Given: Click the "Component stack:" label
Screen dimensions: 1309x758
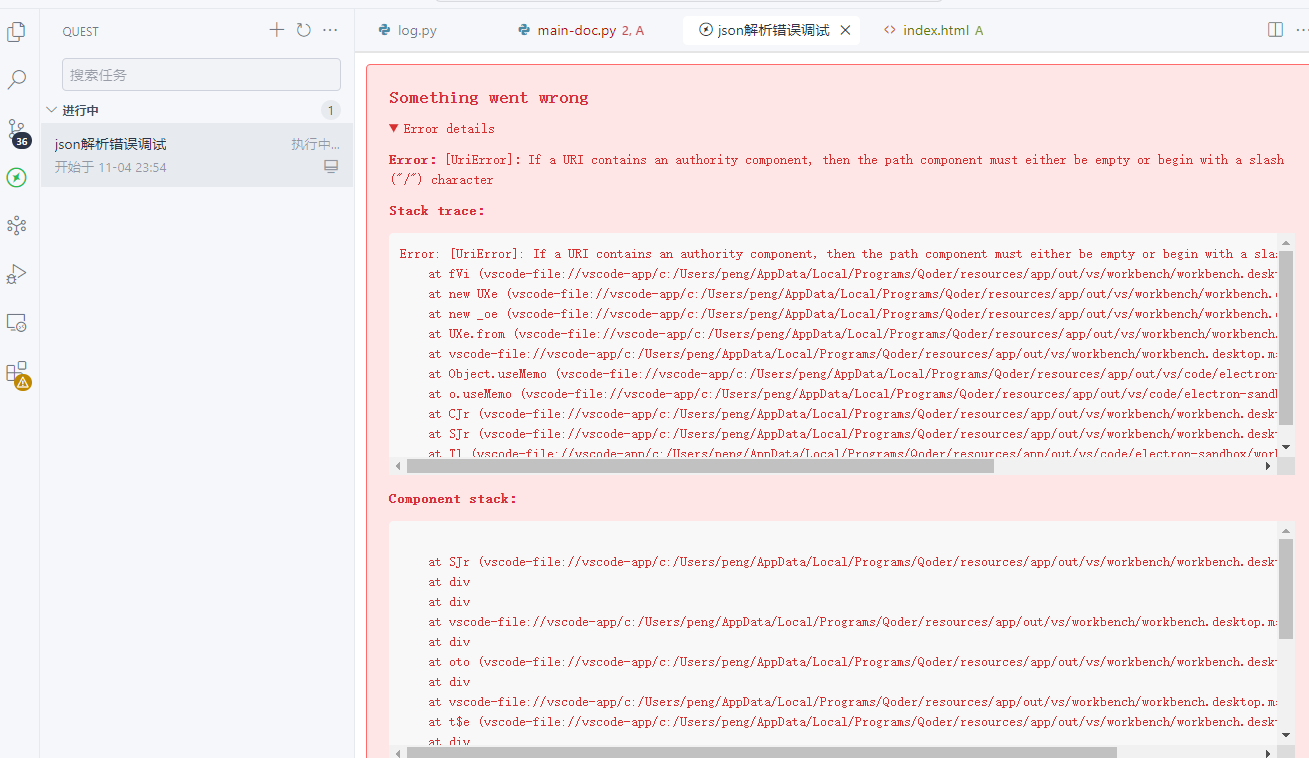Looking at the screenshot, I should [x=453, y=499].
